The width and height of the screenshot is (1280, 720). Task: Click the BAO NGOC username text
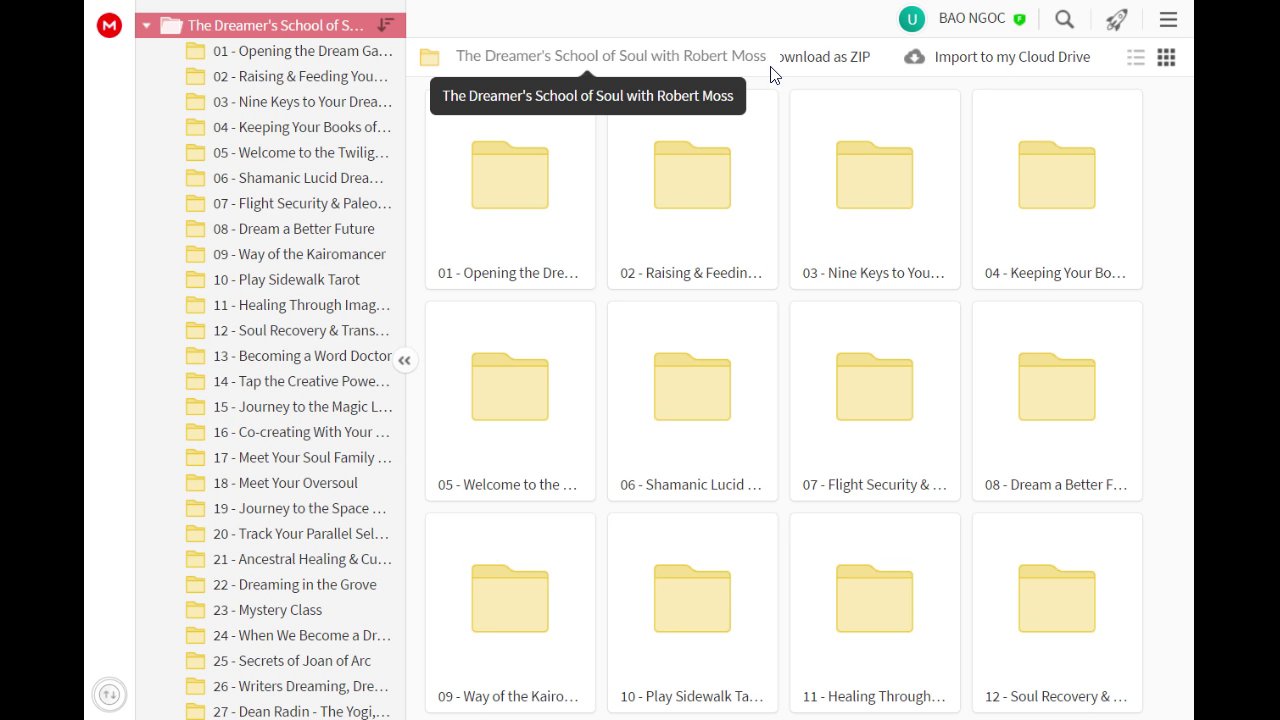coord(973,19)
